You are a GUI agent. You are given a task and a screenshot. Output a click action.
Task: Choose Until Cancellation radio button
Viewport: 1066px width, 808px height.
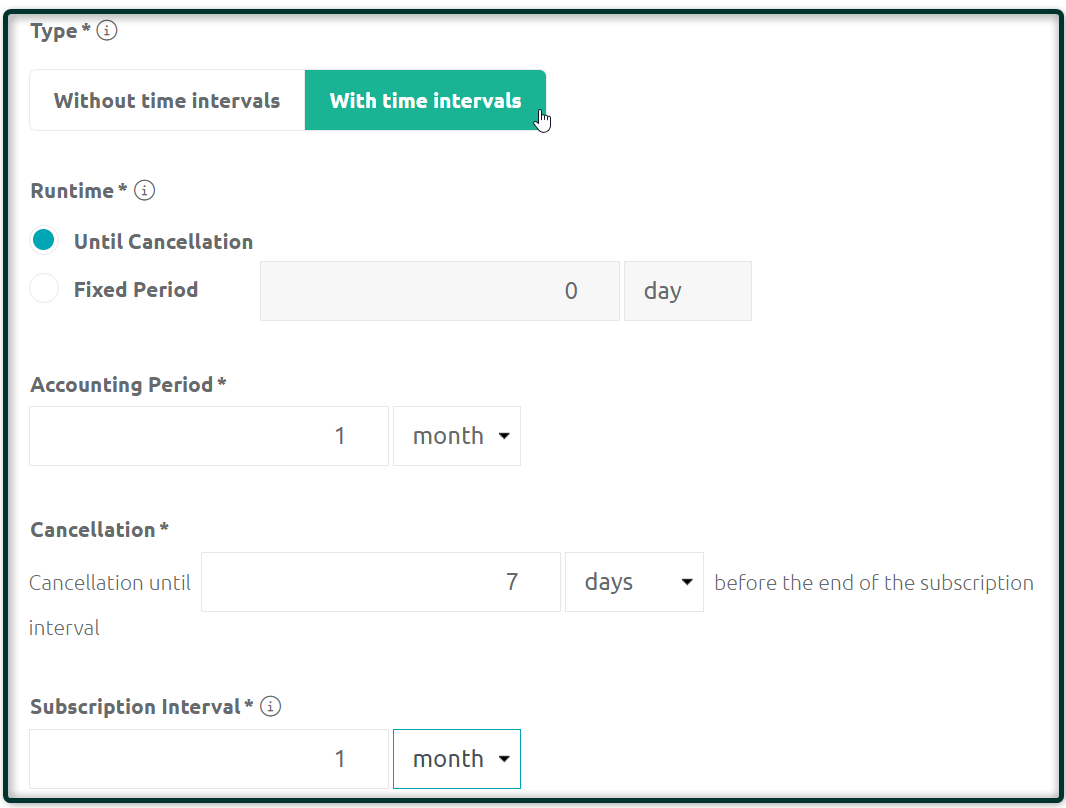44,241
